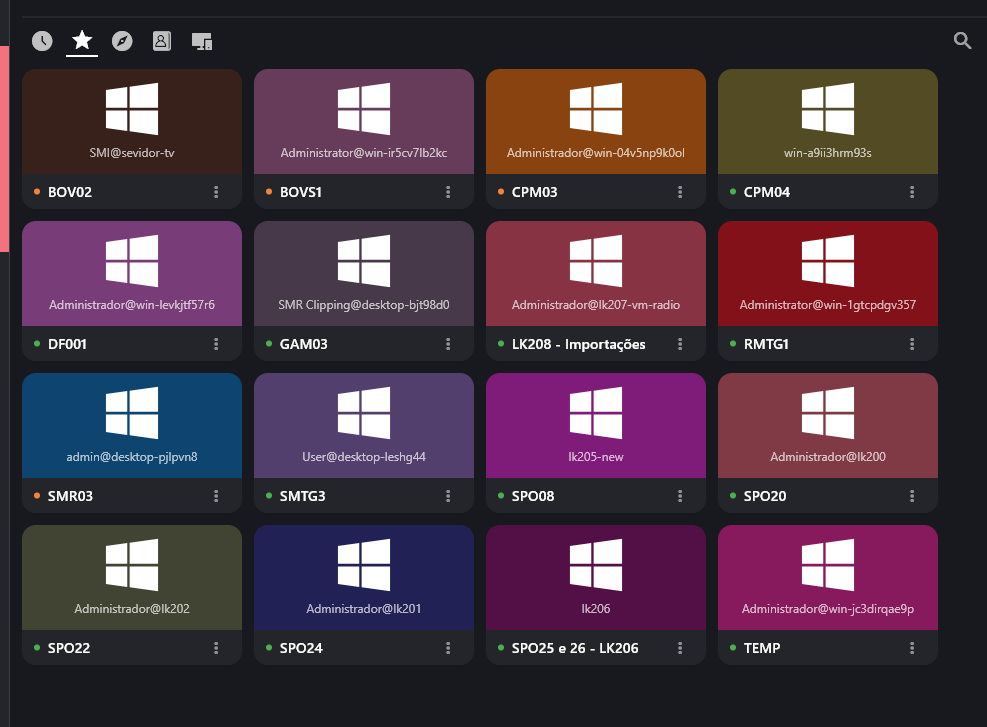Open options menu for BOV02
The height and width of the screenshot is (727, 987).
pos(216,192)
